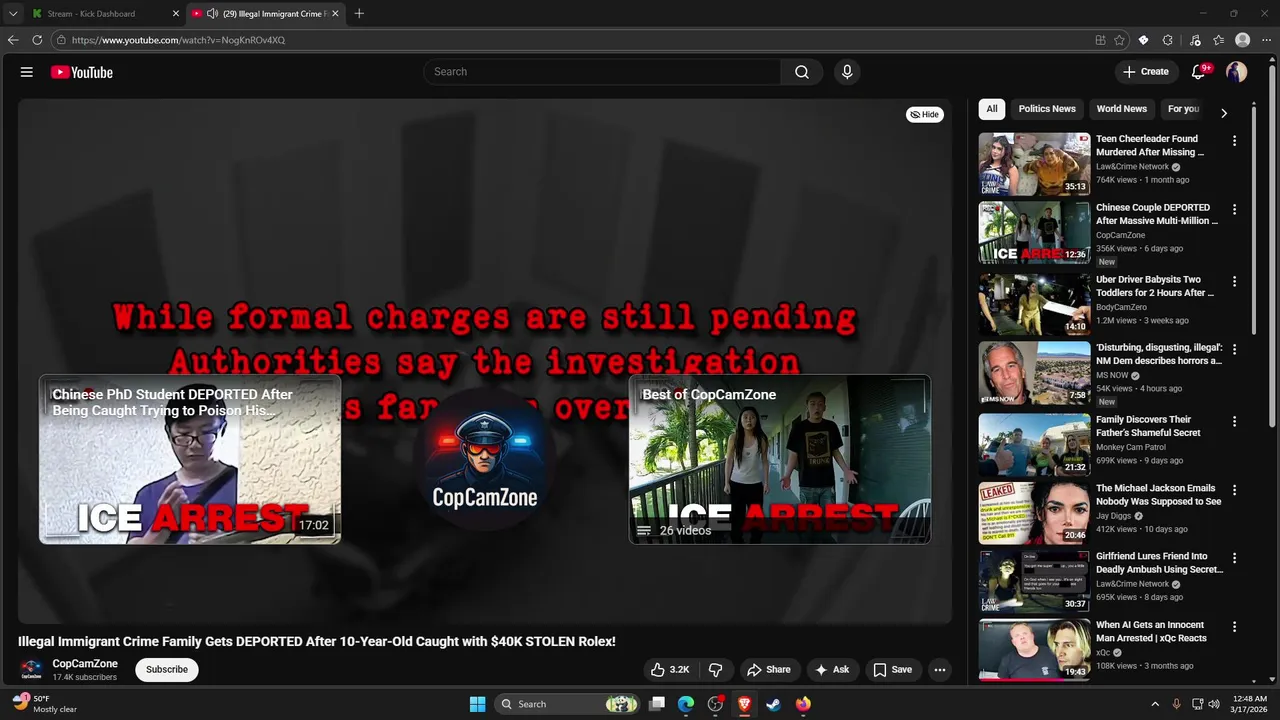Select the Politics News chip
The image size is (1280, 720).
1047,109
